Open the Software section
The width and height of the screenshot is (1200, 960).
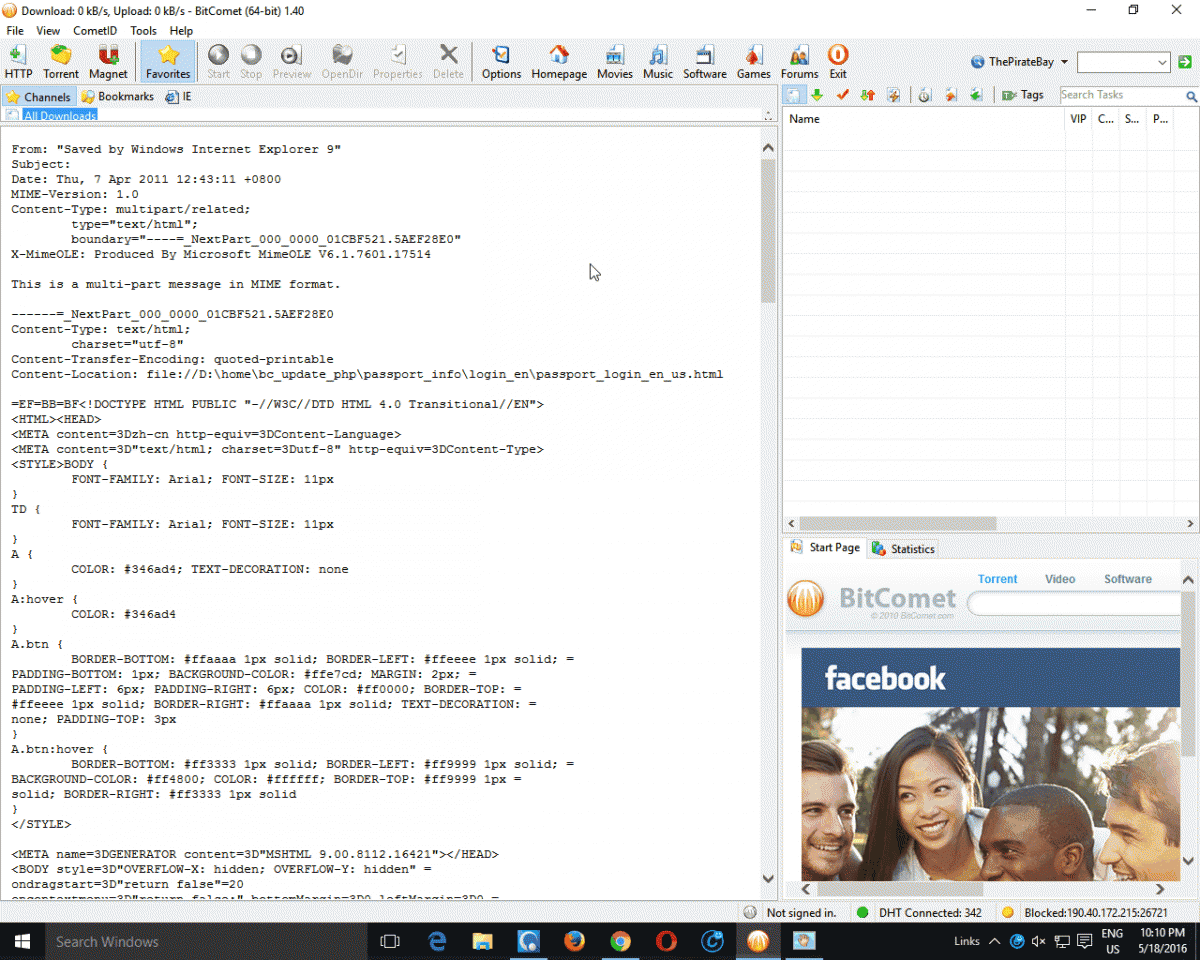[705, 61]
